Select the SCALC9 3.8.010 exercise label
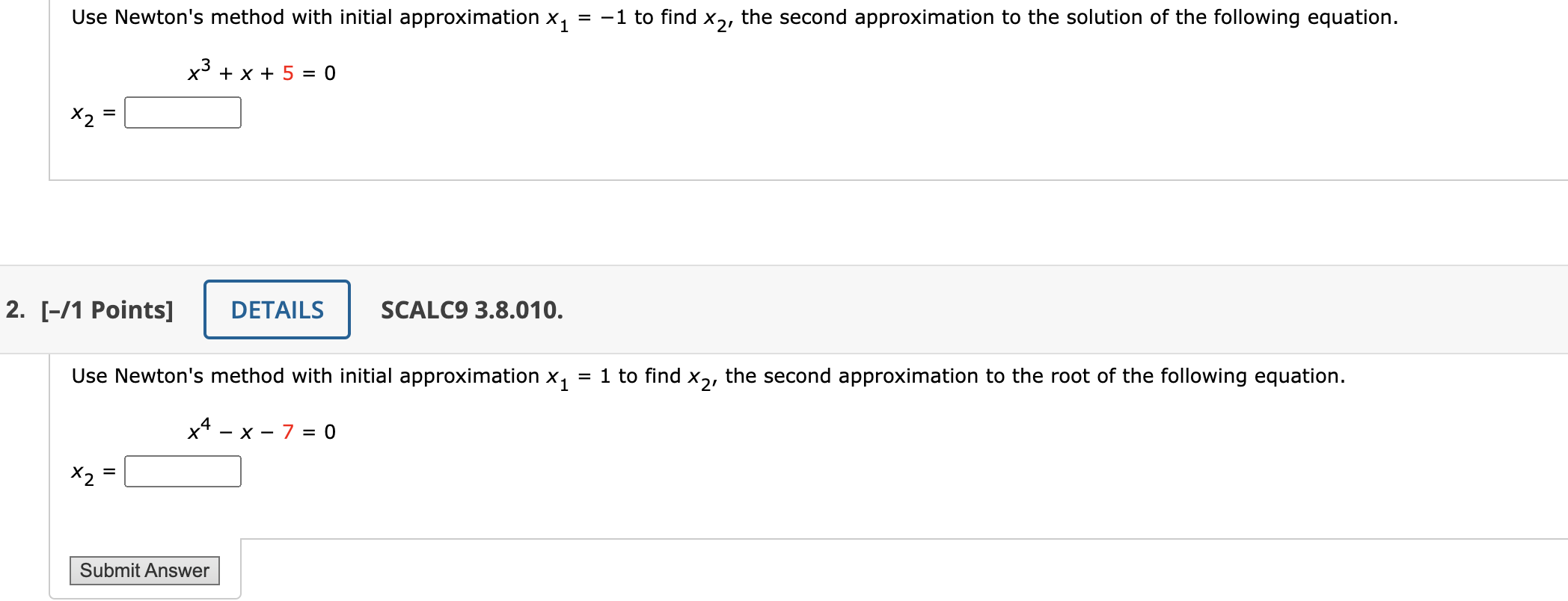Viewport: 1568px width, 601px height. pyautogui.click(x=471, y=309)
